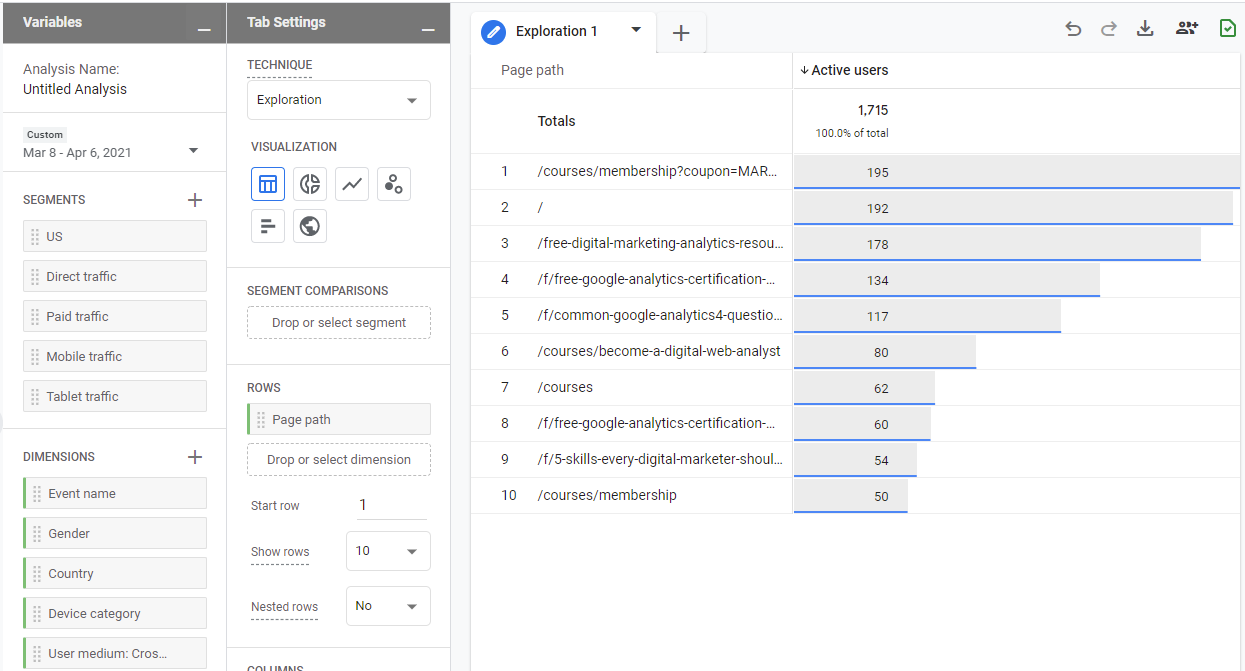Viewport: 1245px width, 671px height.
Task: Click the undo arrow icon
Action: pos(1073,29)
